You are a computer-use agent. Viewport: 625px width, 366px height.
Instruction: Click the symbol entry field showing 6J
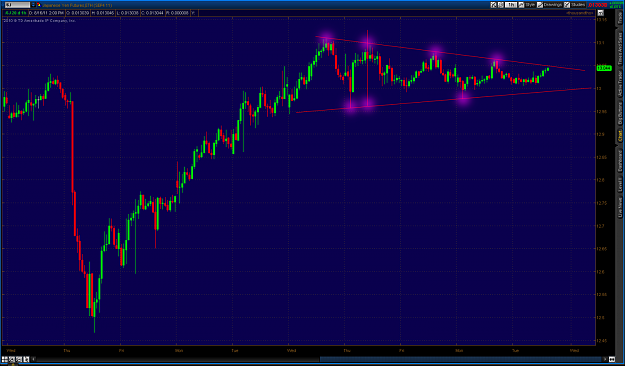point(17,5)
